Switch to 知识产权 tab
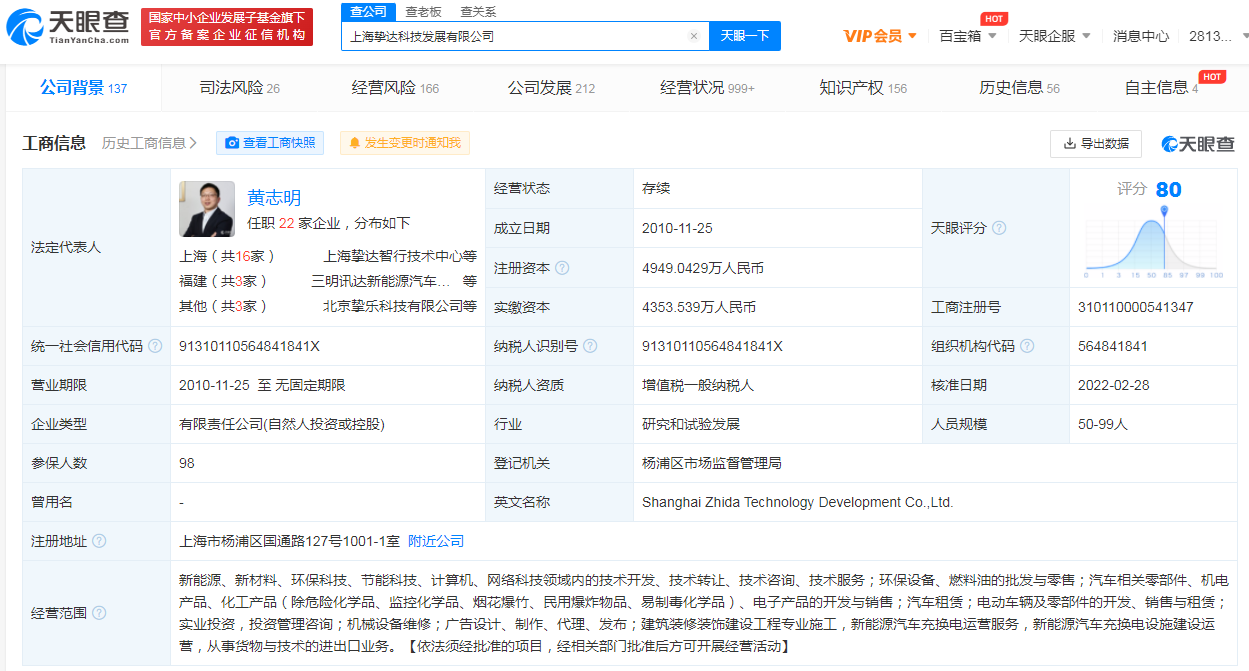Screen dimensions: 1249x671 (863, 88)
